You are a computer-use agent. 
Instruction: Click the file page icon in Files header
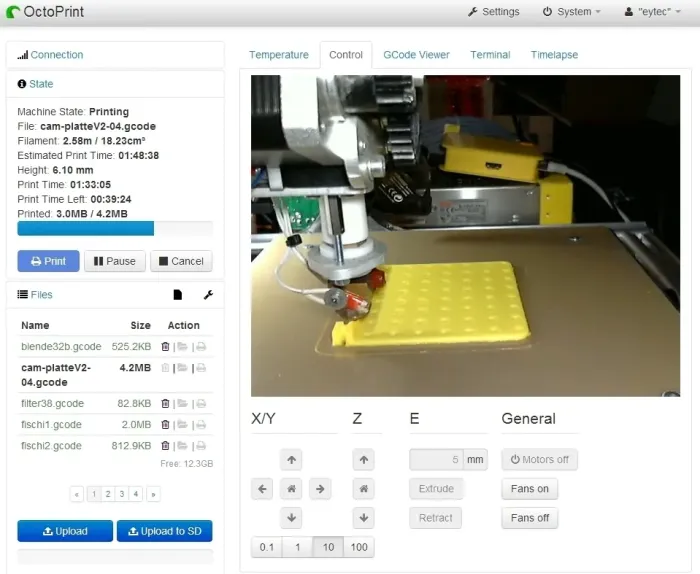[x=177, y=295]
